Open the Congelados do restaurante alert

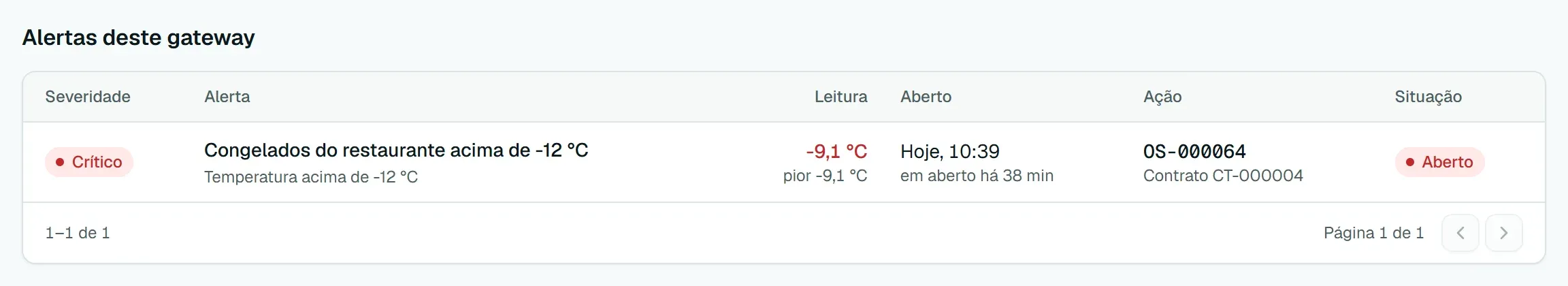[x=396, y=150]
